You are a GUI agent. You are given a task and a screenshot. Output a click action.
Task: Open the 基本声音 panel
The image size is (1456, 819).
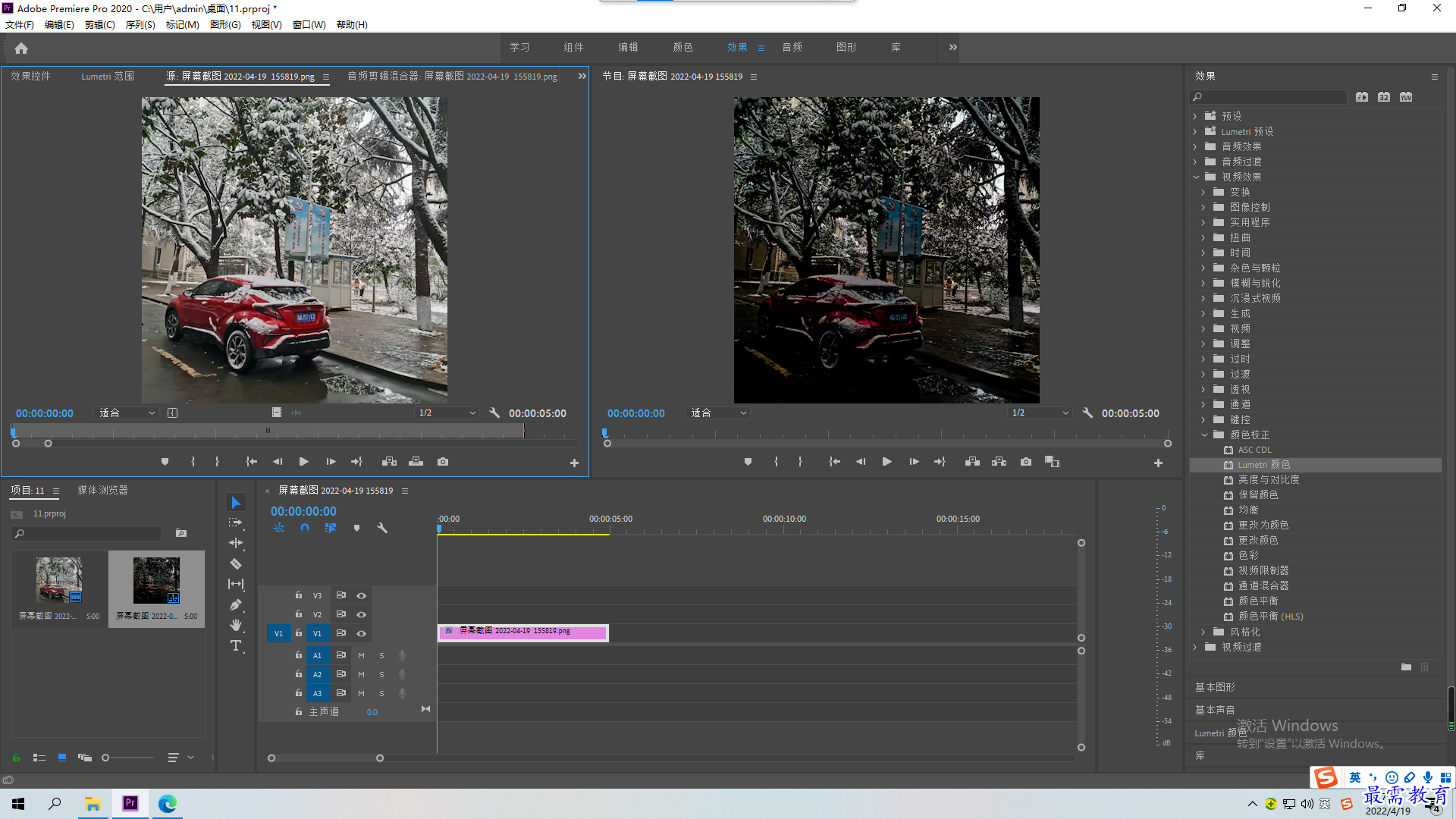pos(1215,711)
